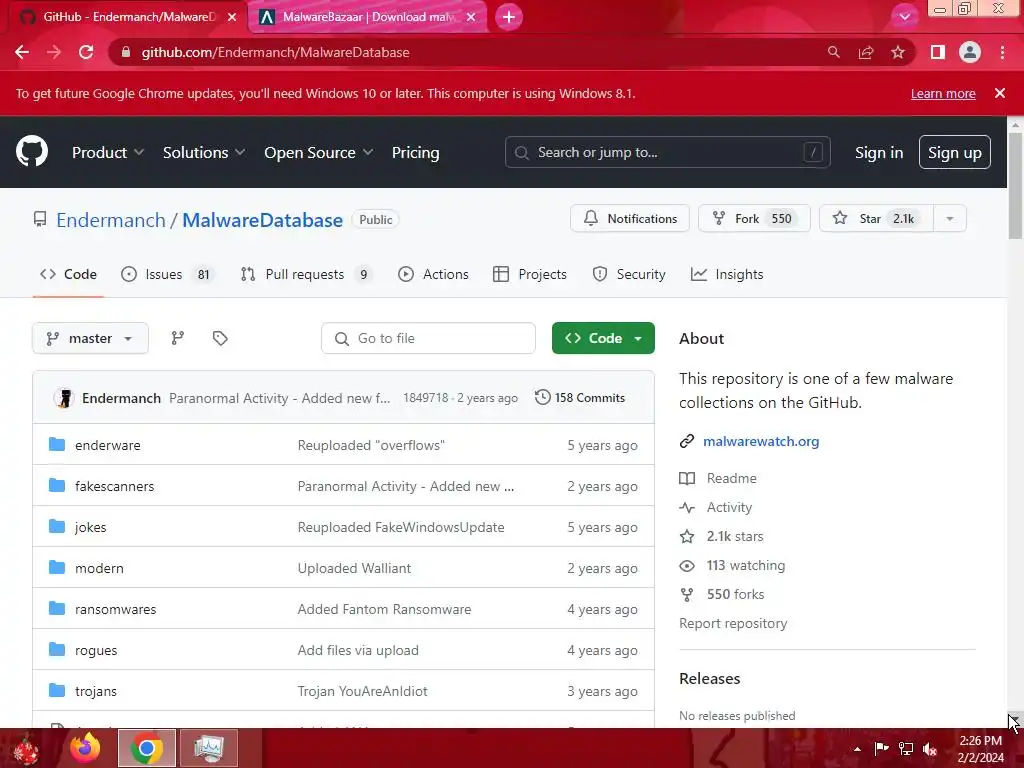This screenshot has height=768, width=1024.
Task: Expand the Product menu
Action: pos(108,152)
